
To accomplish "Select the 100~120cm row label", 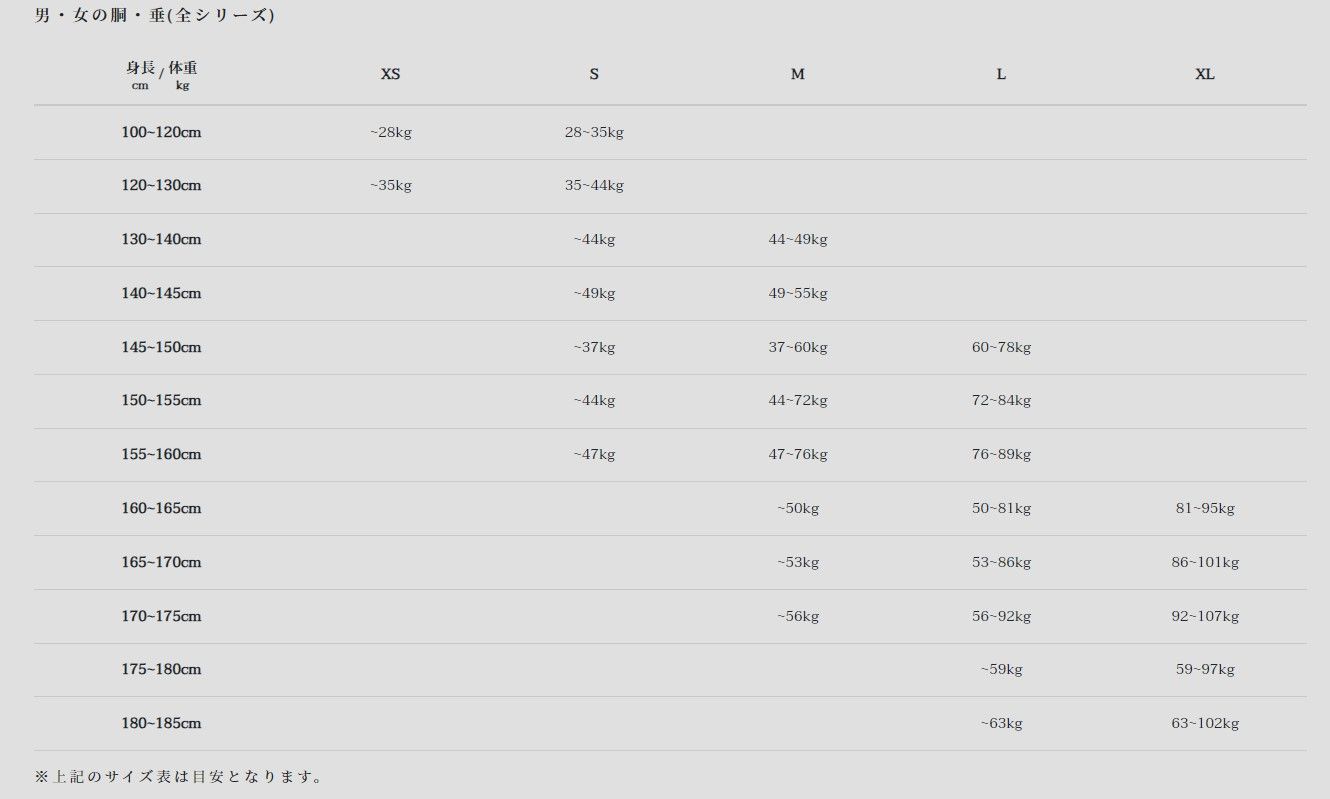I will click(x=161, y=132).
